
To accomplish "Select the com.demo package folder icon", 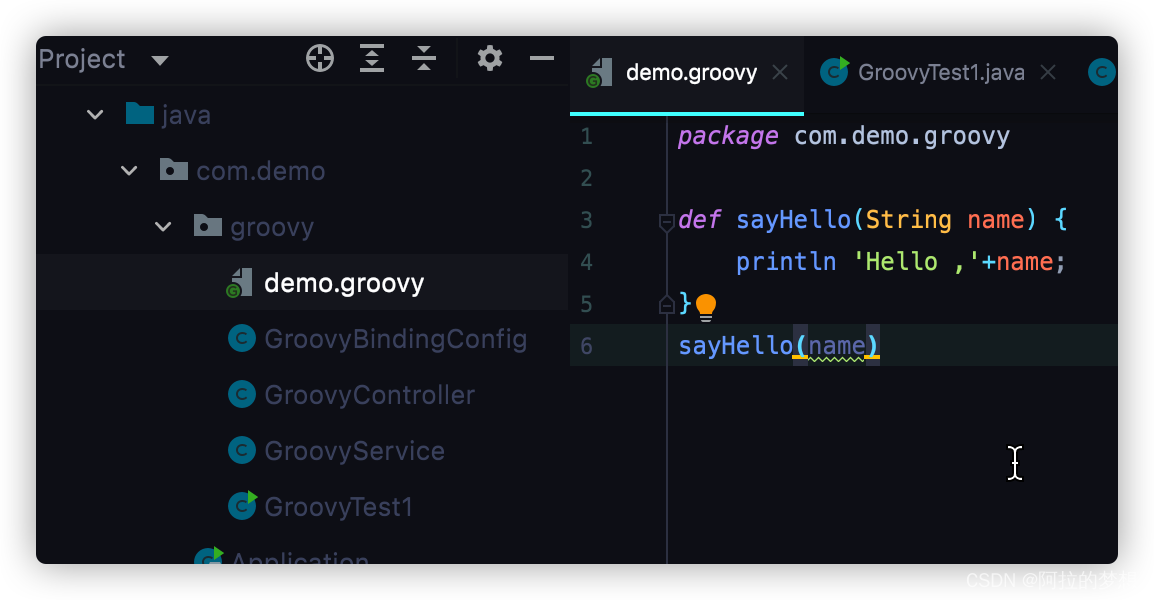I will point(174,169).
